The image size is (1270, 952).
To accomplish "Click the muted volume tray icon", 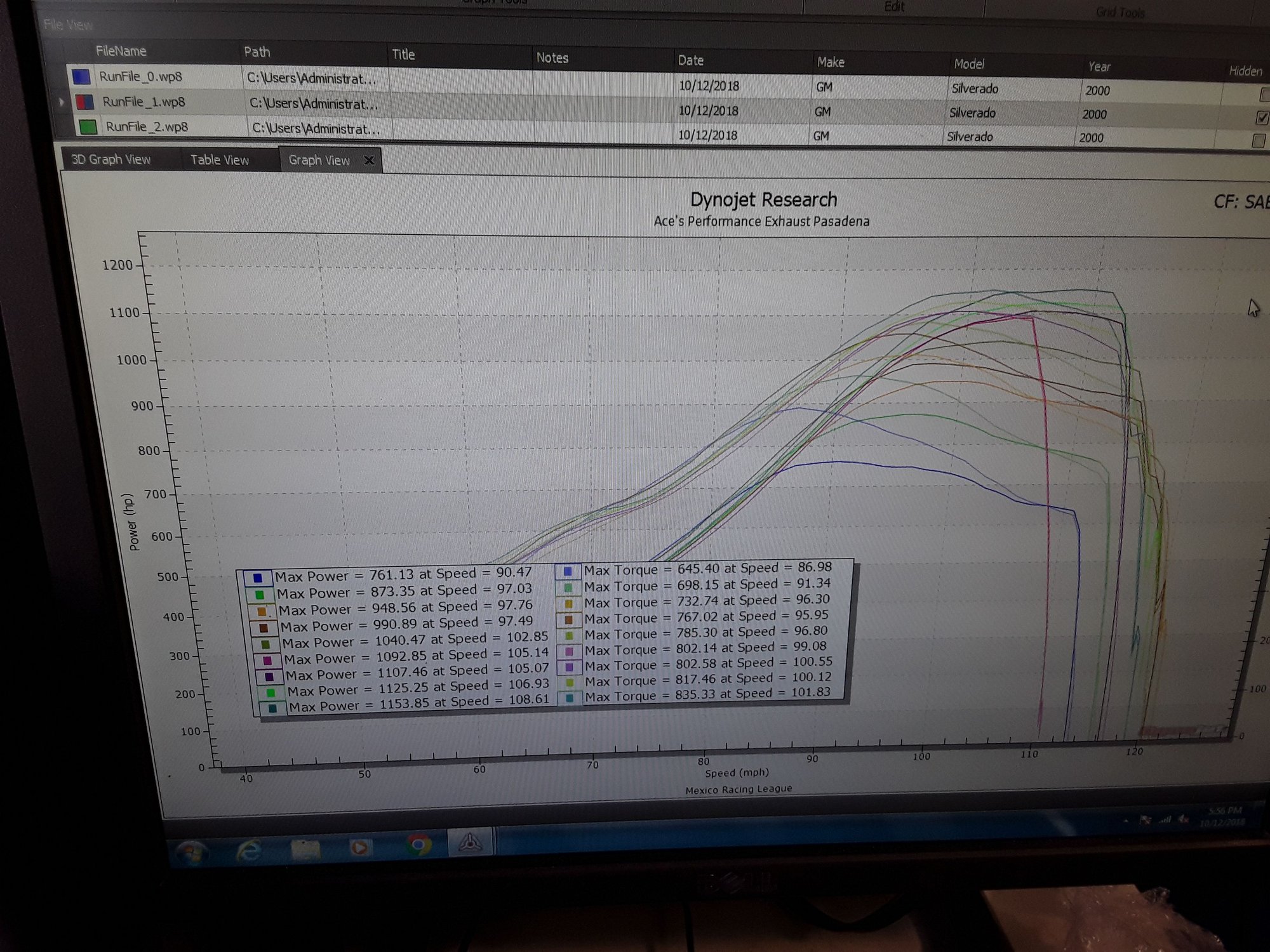I will (x=1184, y=820).
